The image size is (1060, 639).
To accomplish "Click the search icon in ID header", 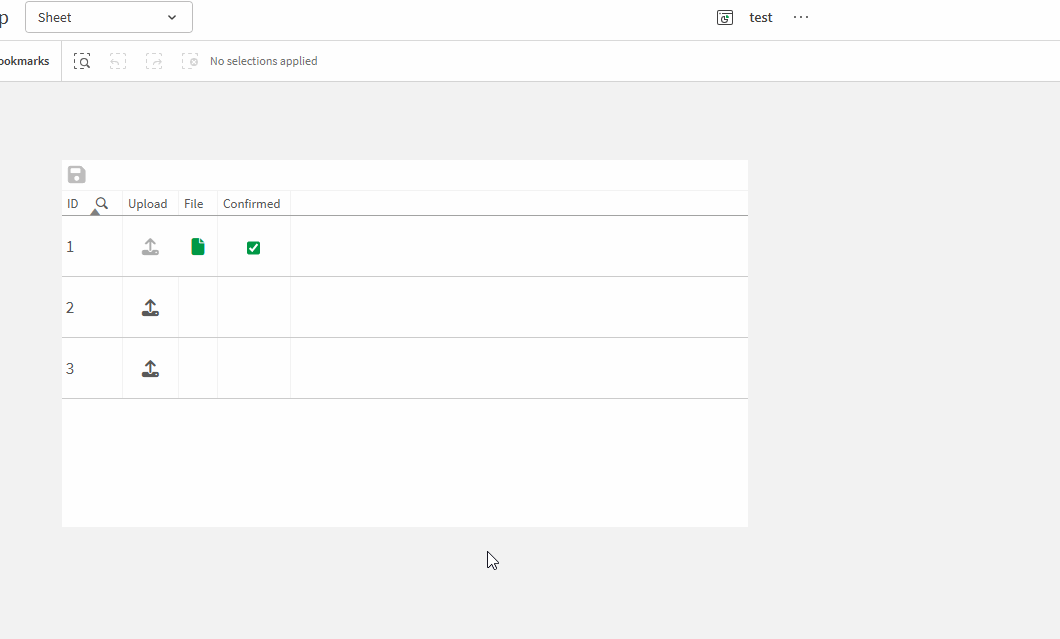I will (101, 203).
